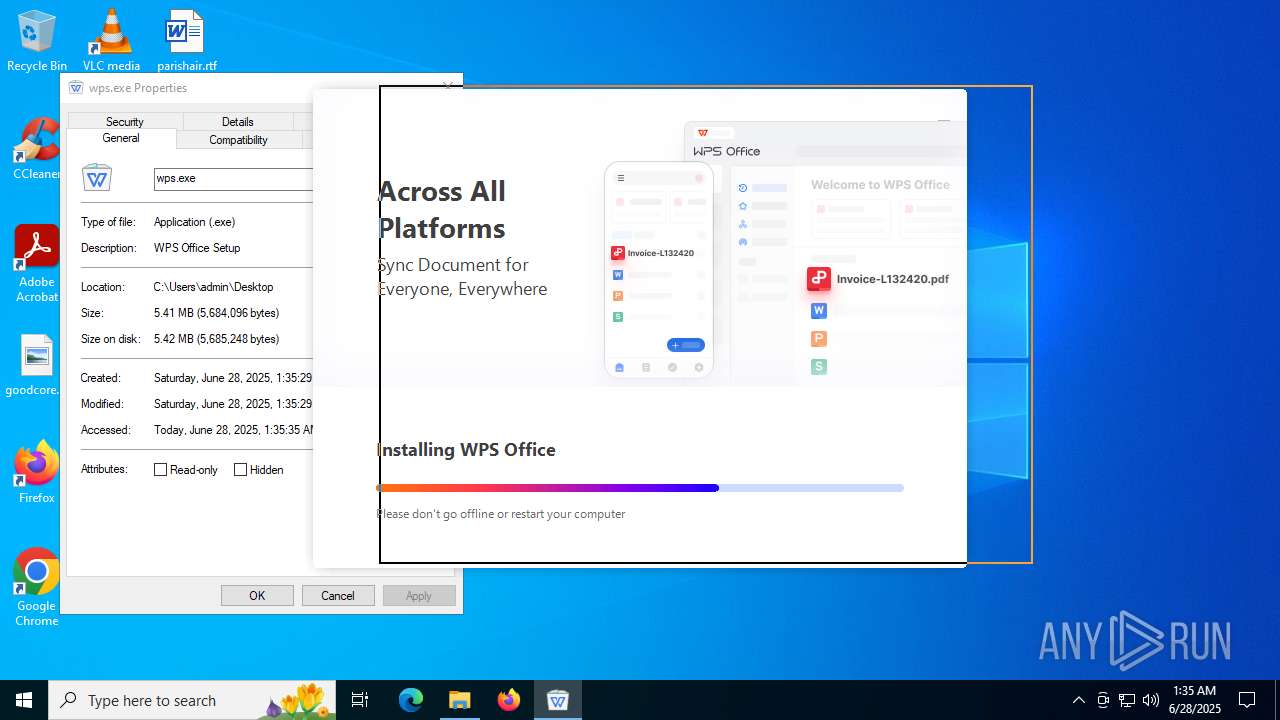Open File Explorer from the taskbar

click(x=459, y=700)
